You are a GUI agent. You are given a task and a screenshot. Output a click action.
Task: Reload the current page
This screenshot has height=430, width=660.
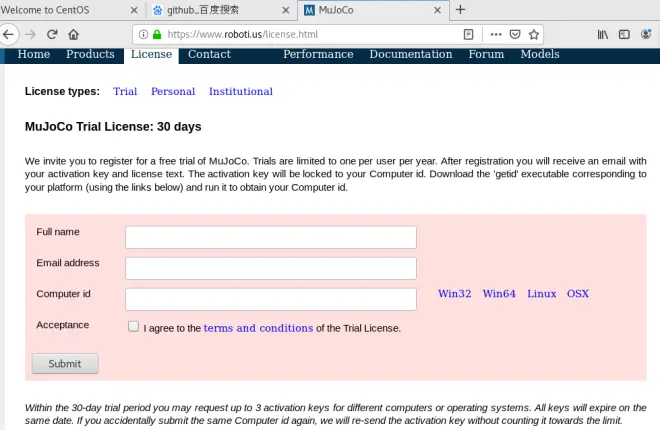click(52, 35)
